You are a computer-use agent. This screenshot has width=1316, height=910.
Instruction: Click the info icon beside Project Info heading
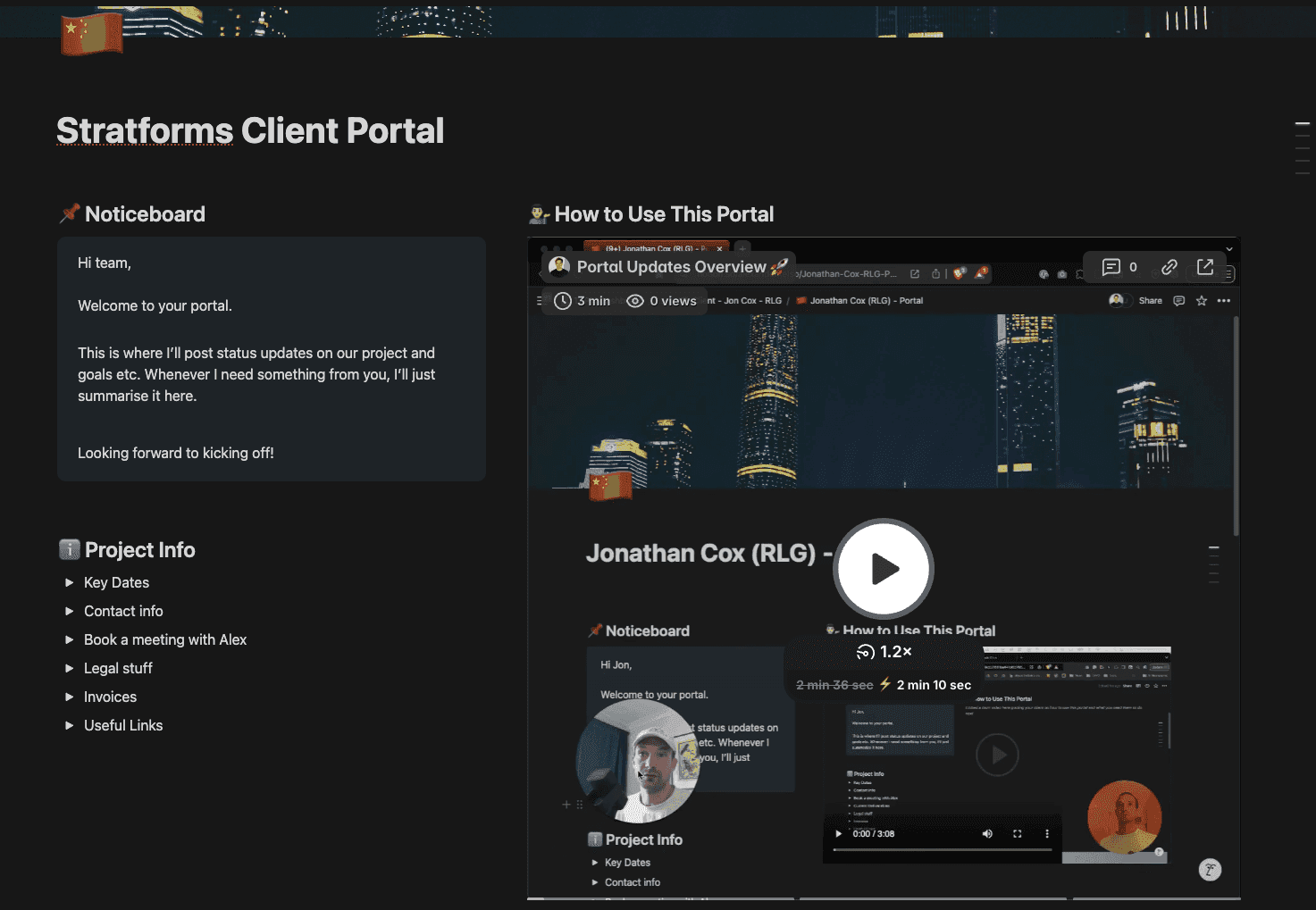(70, 550)
